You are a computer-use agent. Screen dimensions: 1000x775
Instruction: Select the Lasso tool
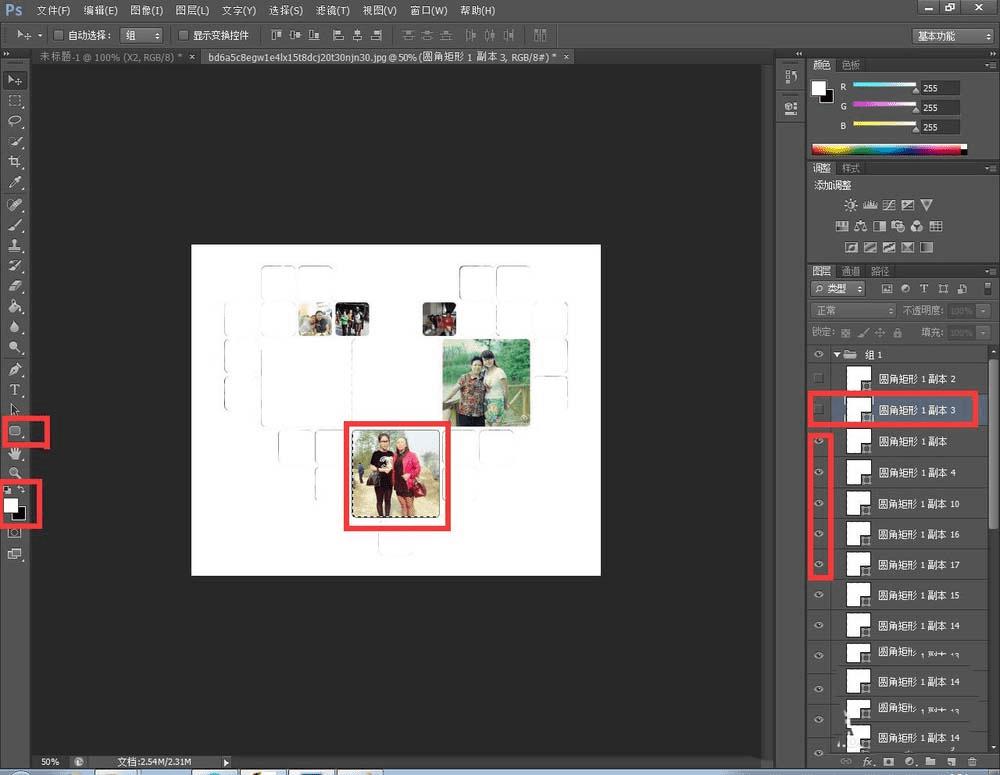click(x=15, y=120)
